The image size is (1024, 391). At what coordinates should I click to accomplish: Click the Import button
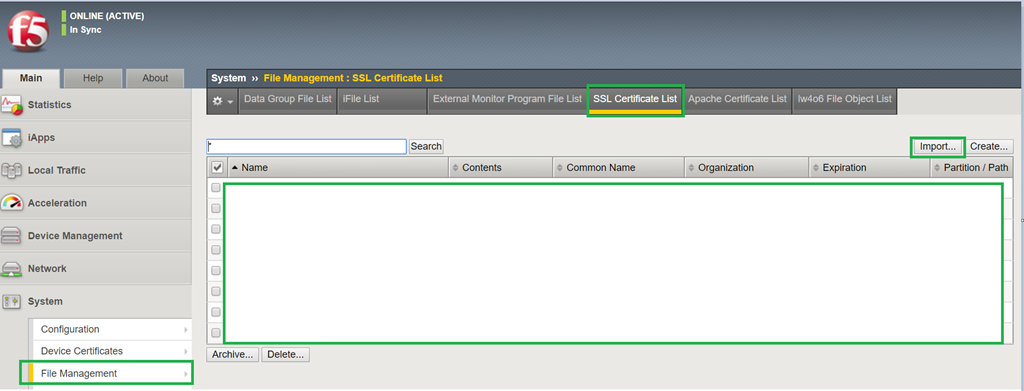pyautogui.click(x=938, y=146)
